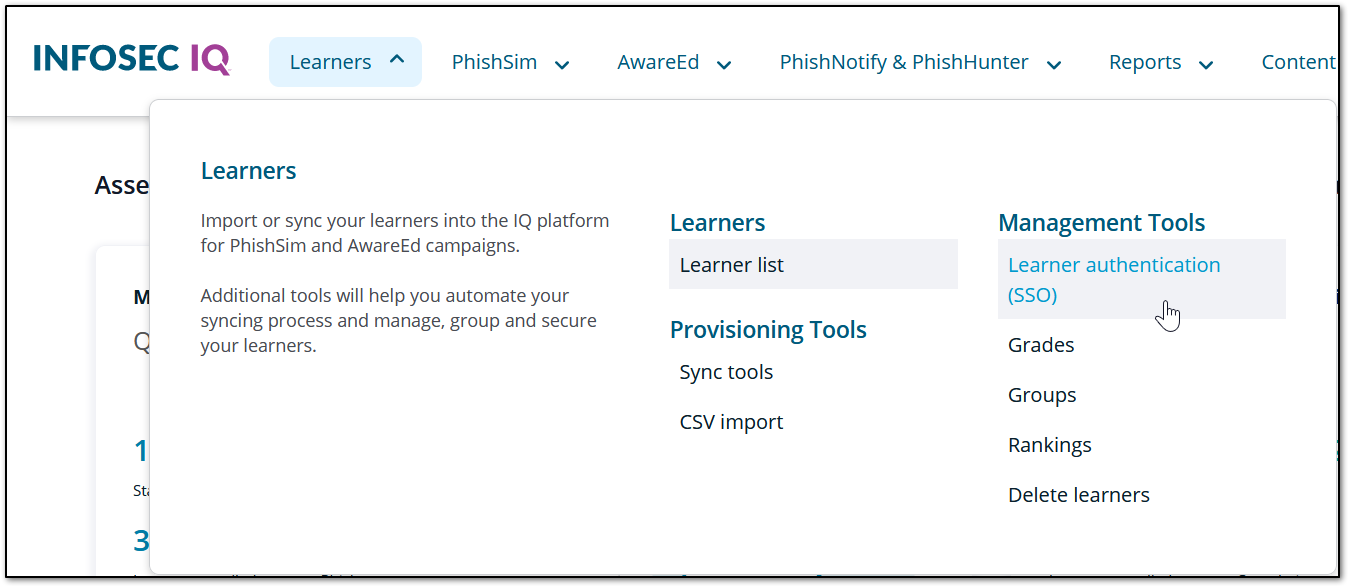View the Grades page
The image size is (1349, 587).
pyautogui.click(x=1040, y=344)
